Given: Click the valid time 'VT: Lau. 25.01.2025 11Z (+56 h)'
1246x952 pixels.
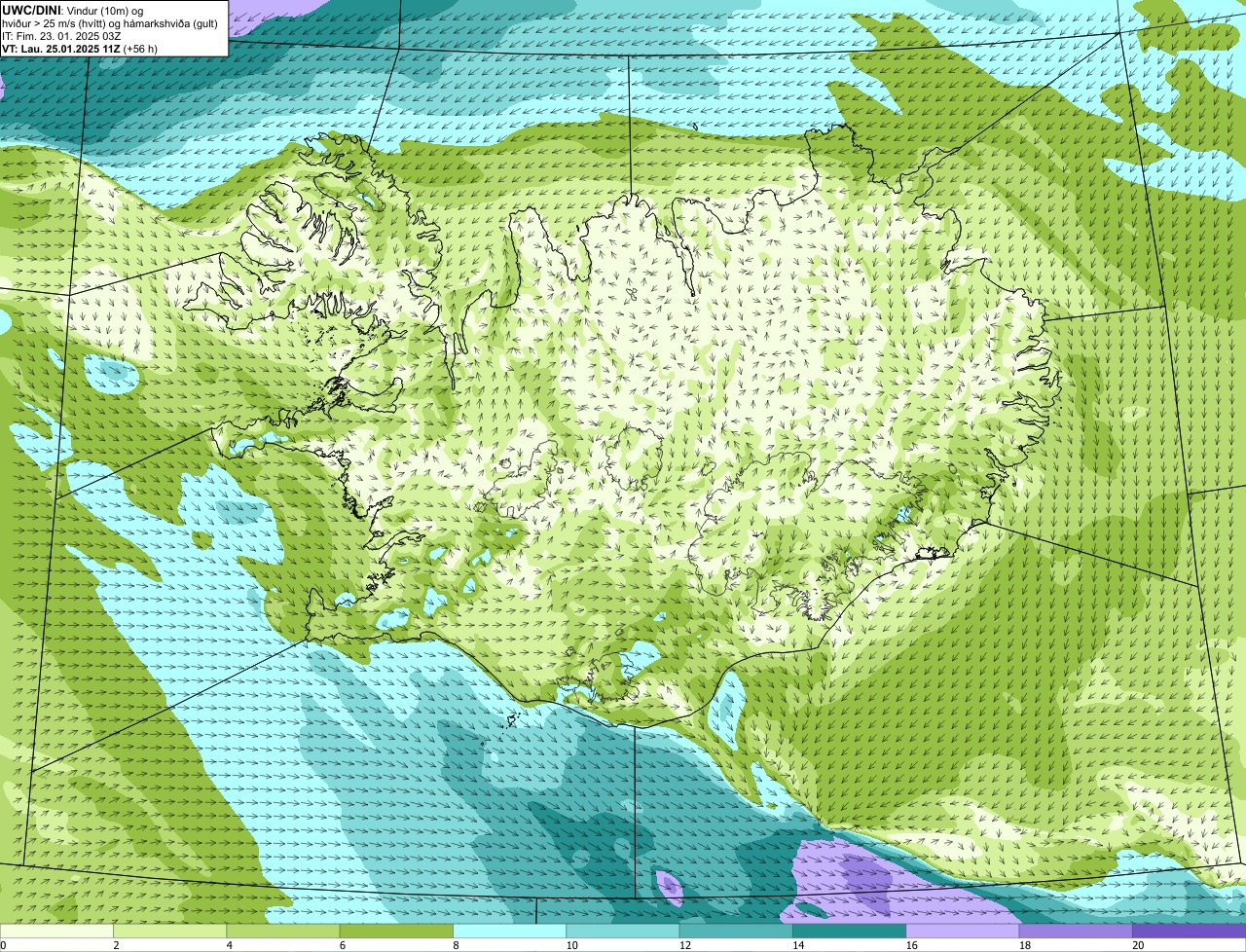Looking at the screenshot, I should 80,48.
